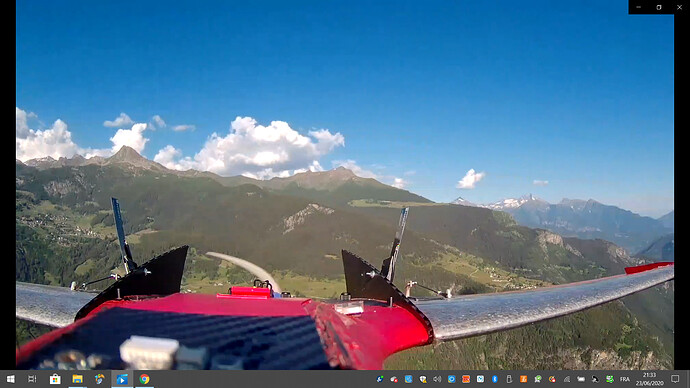690x388 pixels.
Task: Open Task View from the taskbar
Action: 32,379
